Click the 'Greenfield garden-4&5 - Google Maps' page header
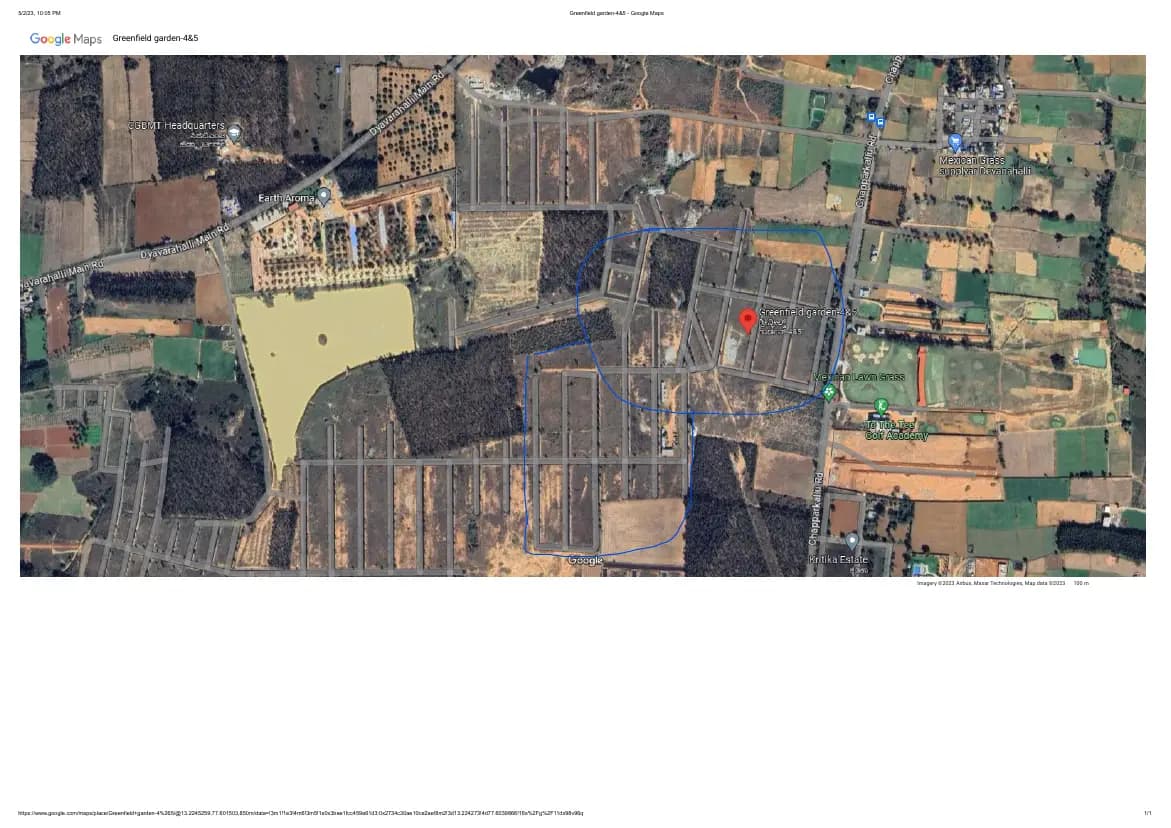This screenshot has width=1171, height=828. point(616,13)
